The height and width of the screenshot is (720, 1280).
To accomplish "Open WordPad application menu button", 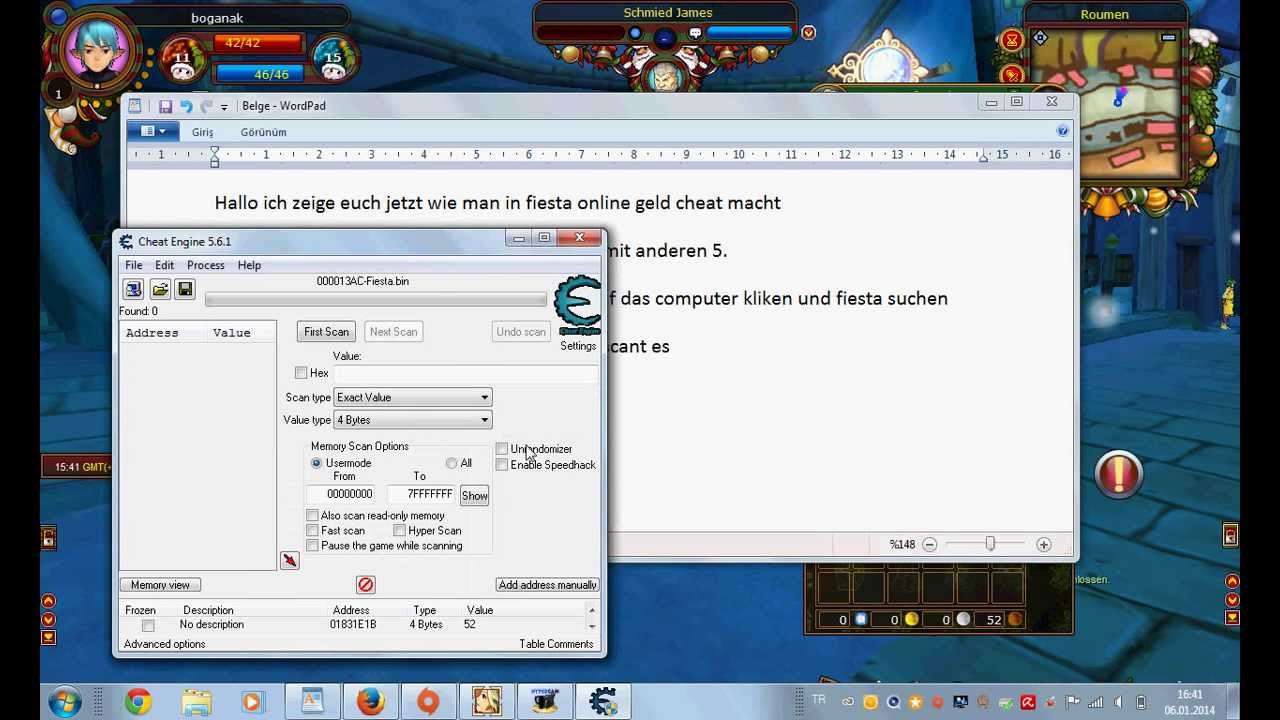I will point(153,131).
